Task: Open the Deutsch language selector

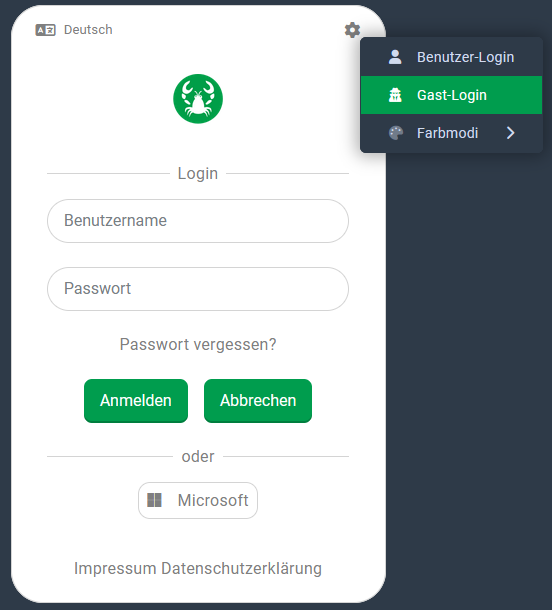Action: tap(74, 30)
